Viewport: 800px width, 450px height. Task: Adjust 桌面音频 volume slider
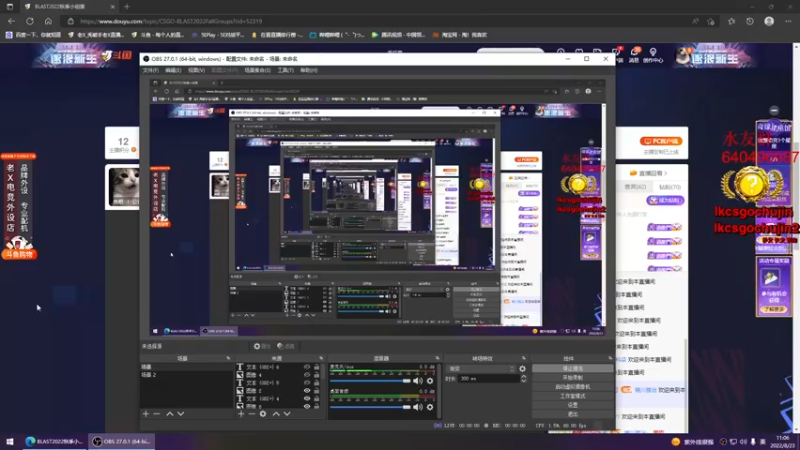pos(370,407)
